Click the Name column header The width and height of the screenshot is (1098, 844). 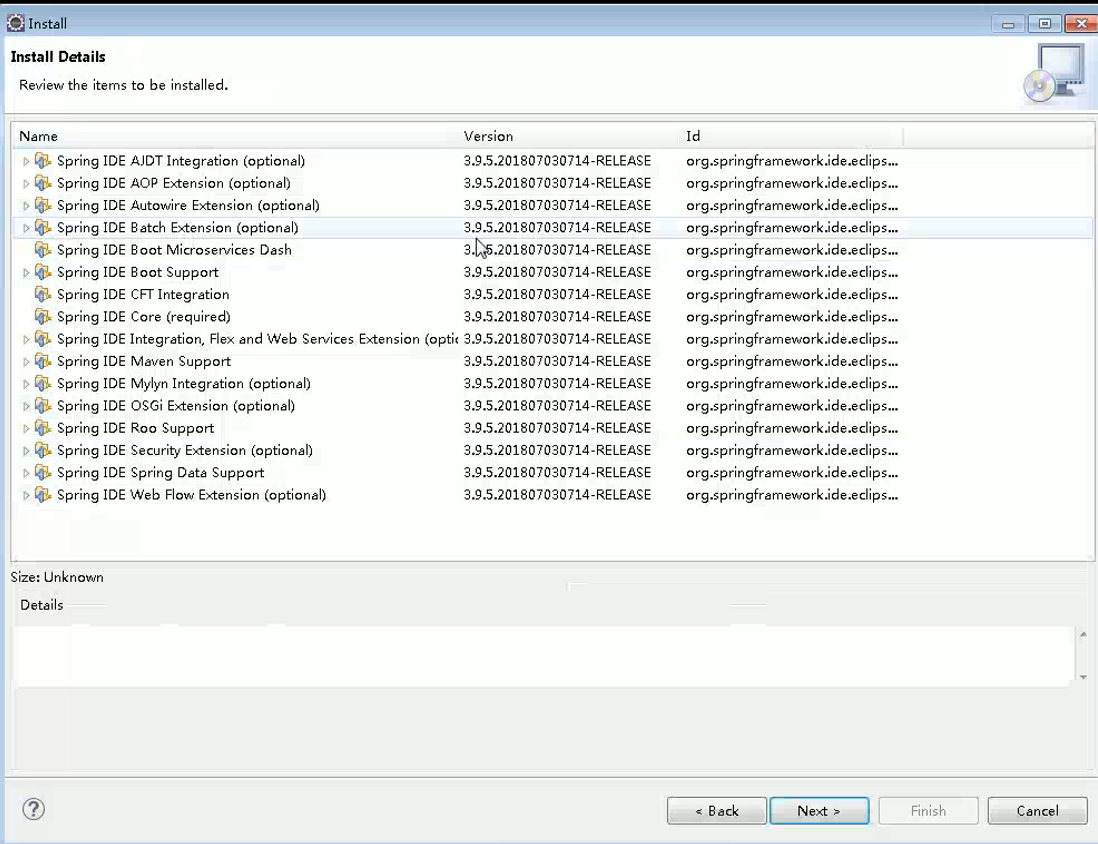pos(235,136)
